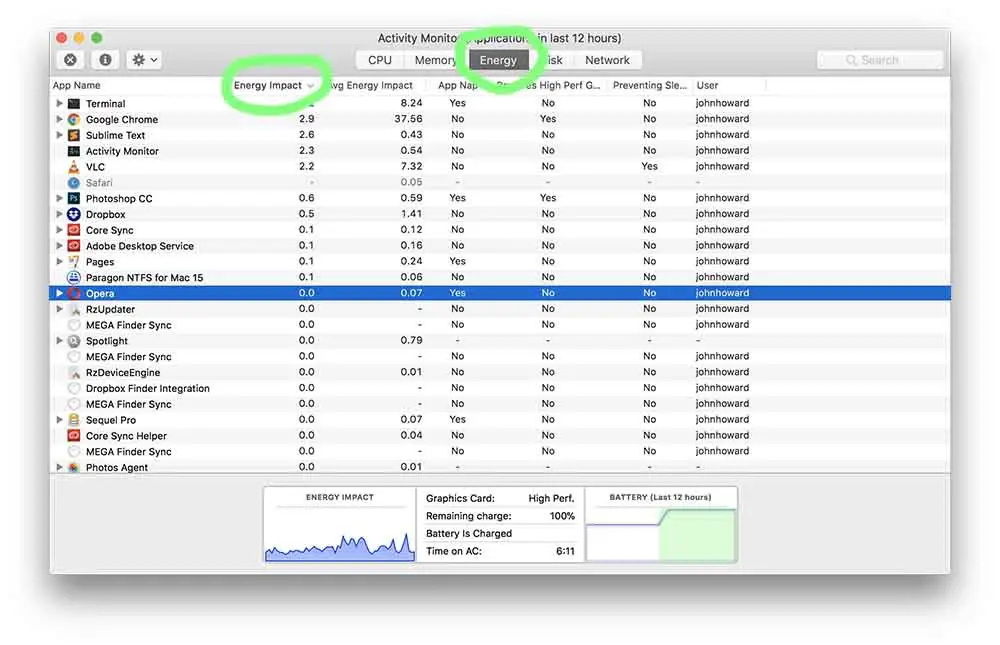
Task: Click the Photoshop CC app icon
Action: pyautogui.click(x=74, y=198)
